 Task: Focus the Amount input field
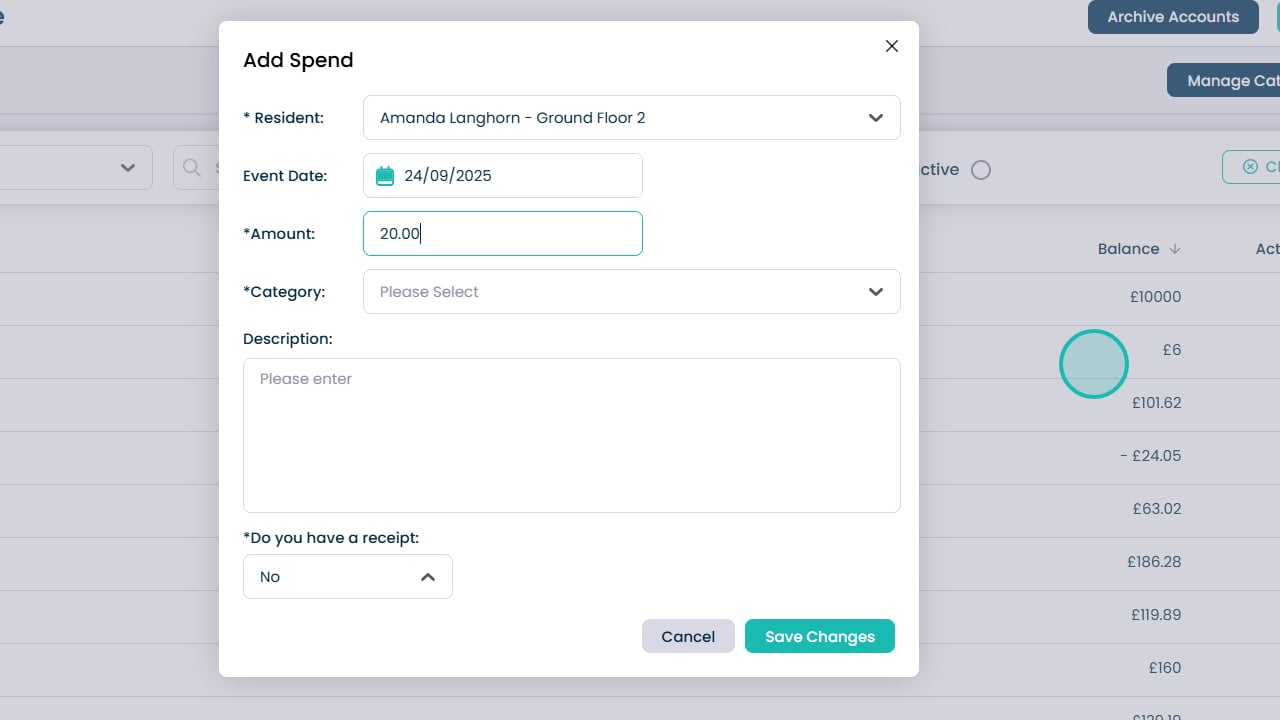point(502,234)
